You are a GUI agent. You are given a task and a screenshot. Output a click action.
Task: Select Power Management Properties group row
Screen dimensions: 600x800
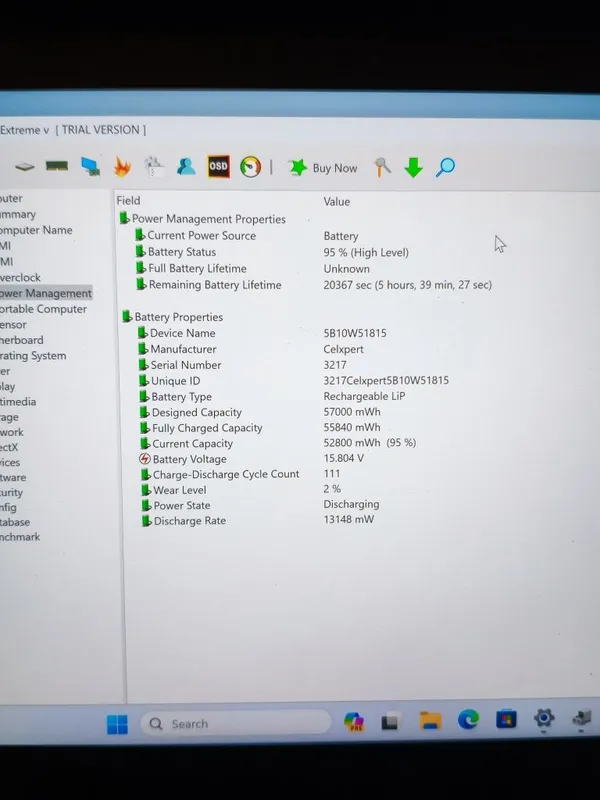point(203,219)
